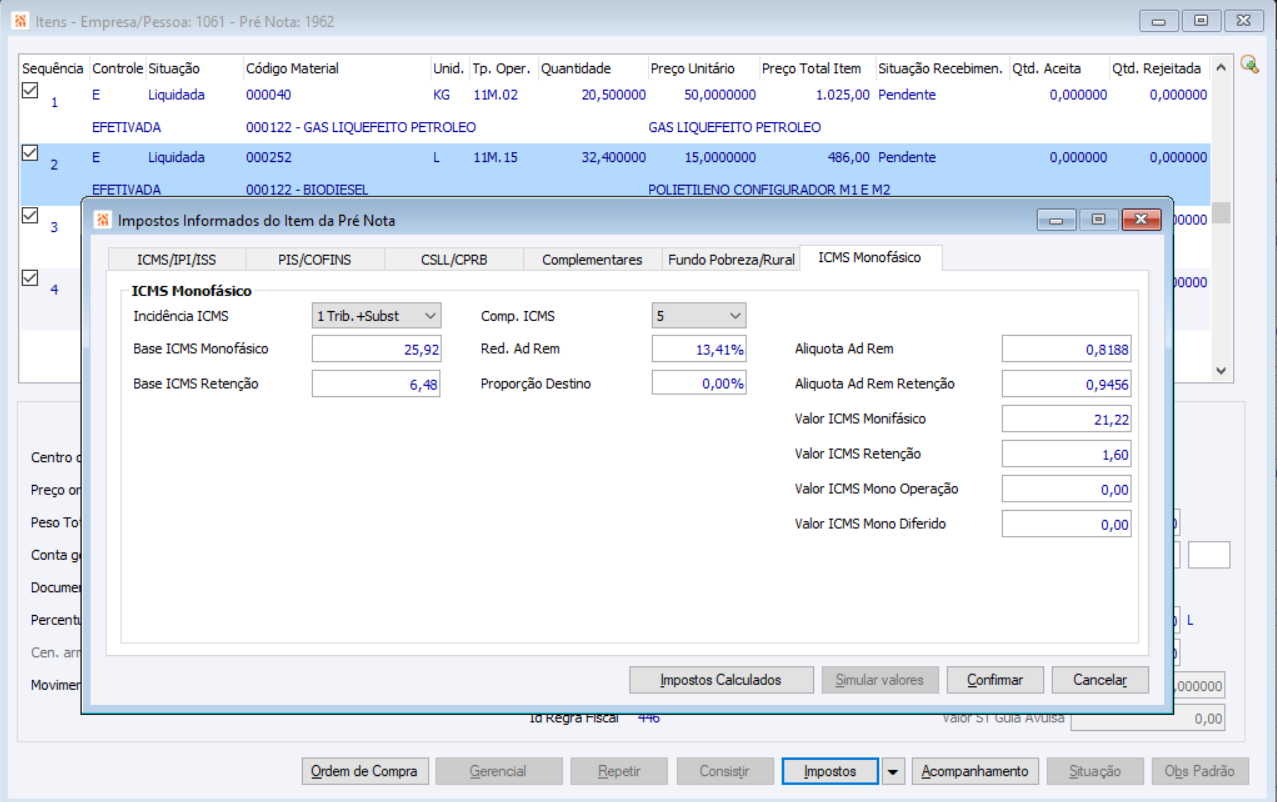Click the Impostos Calculados button
This screenshot has height=802, width=1277.
pos(721,680)
